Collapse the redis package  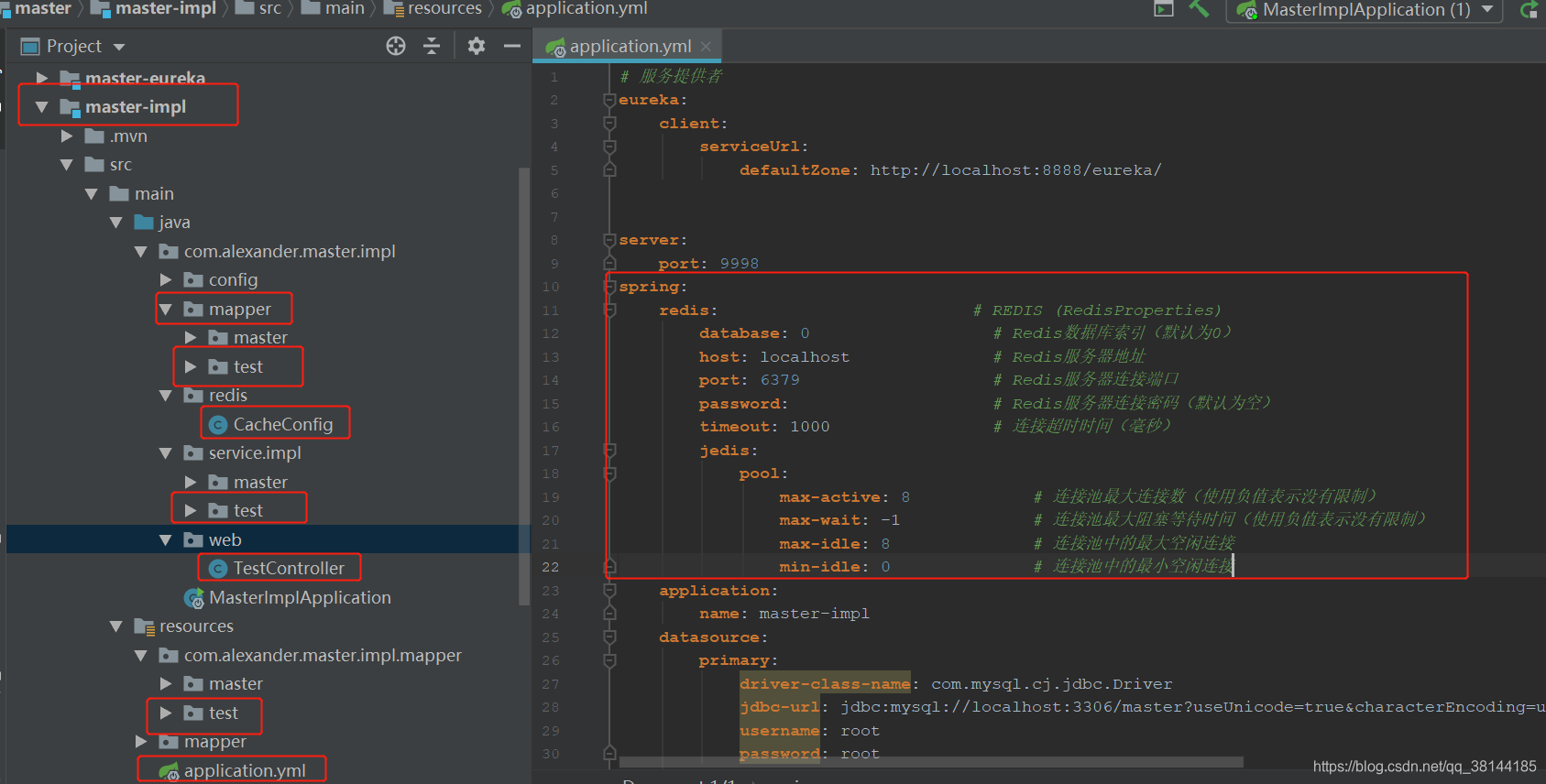(x=166, y=396)
